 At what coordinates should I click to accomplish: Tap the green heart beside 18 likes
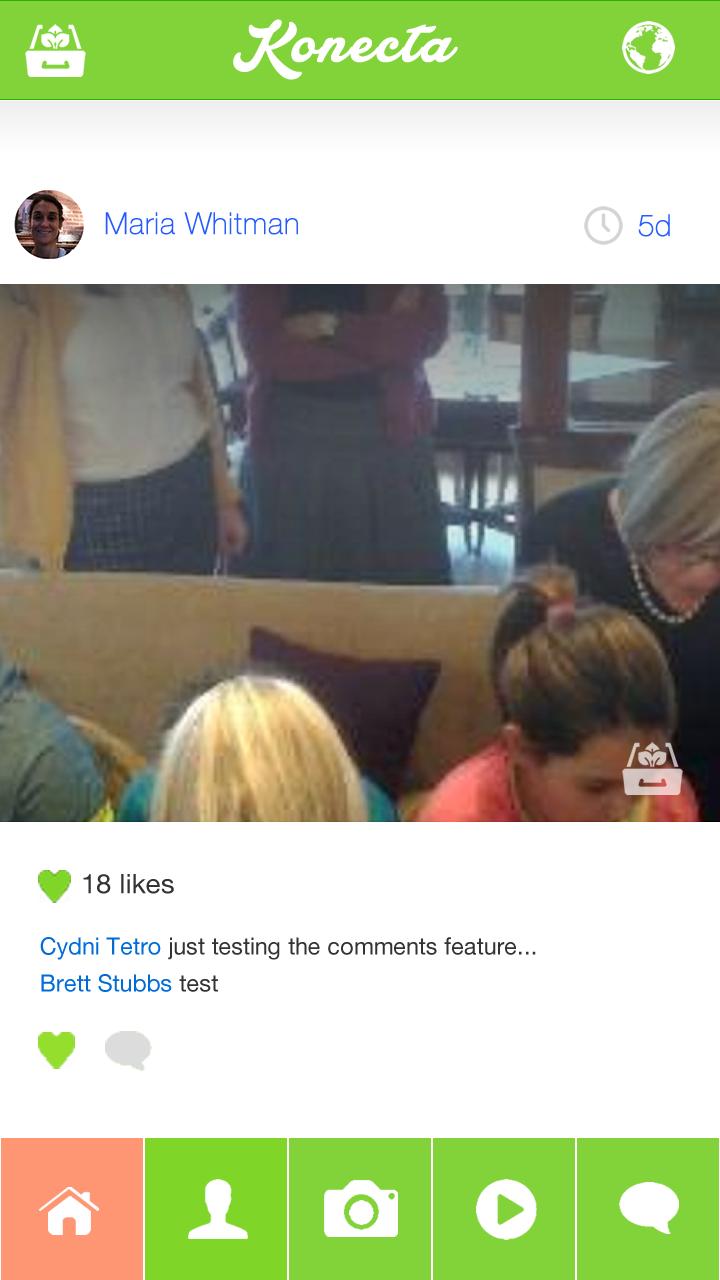[55, 885]
